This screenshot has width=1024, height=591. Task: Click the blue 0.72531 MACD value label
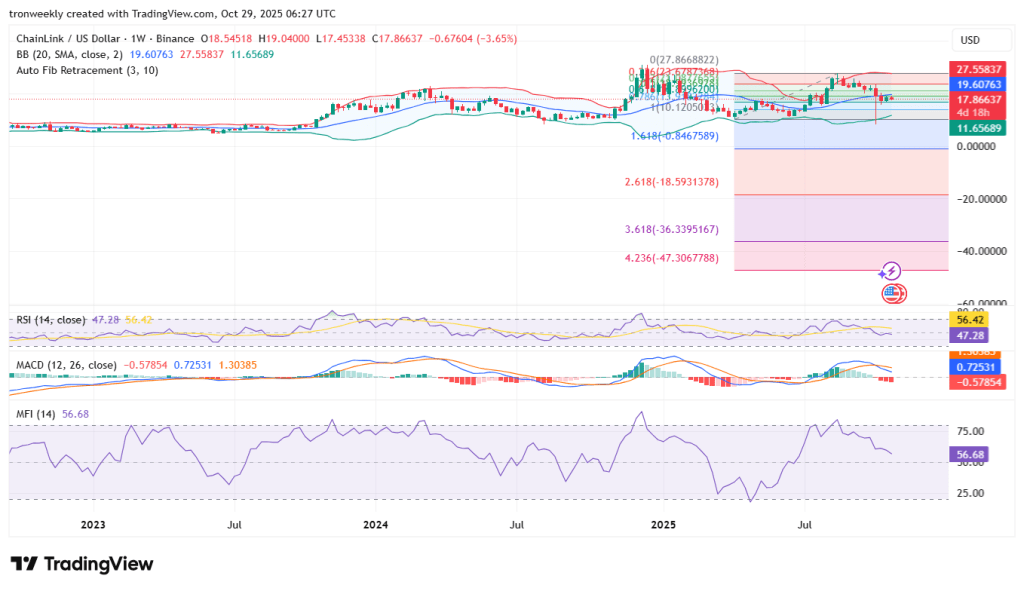click(974, 368)
